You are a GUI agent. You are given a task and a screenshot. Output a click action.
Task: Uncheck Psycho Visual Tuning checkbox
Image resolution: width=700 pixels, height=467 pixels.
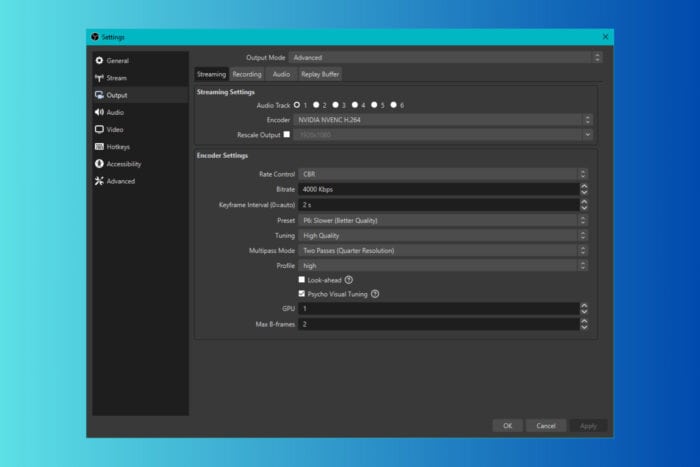point(302,293)
